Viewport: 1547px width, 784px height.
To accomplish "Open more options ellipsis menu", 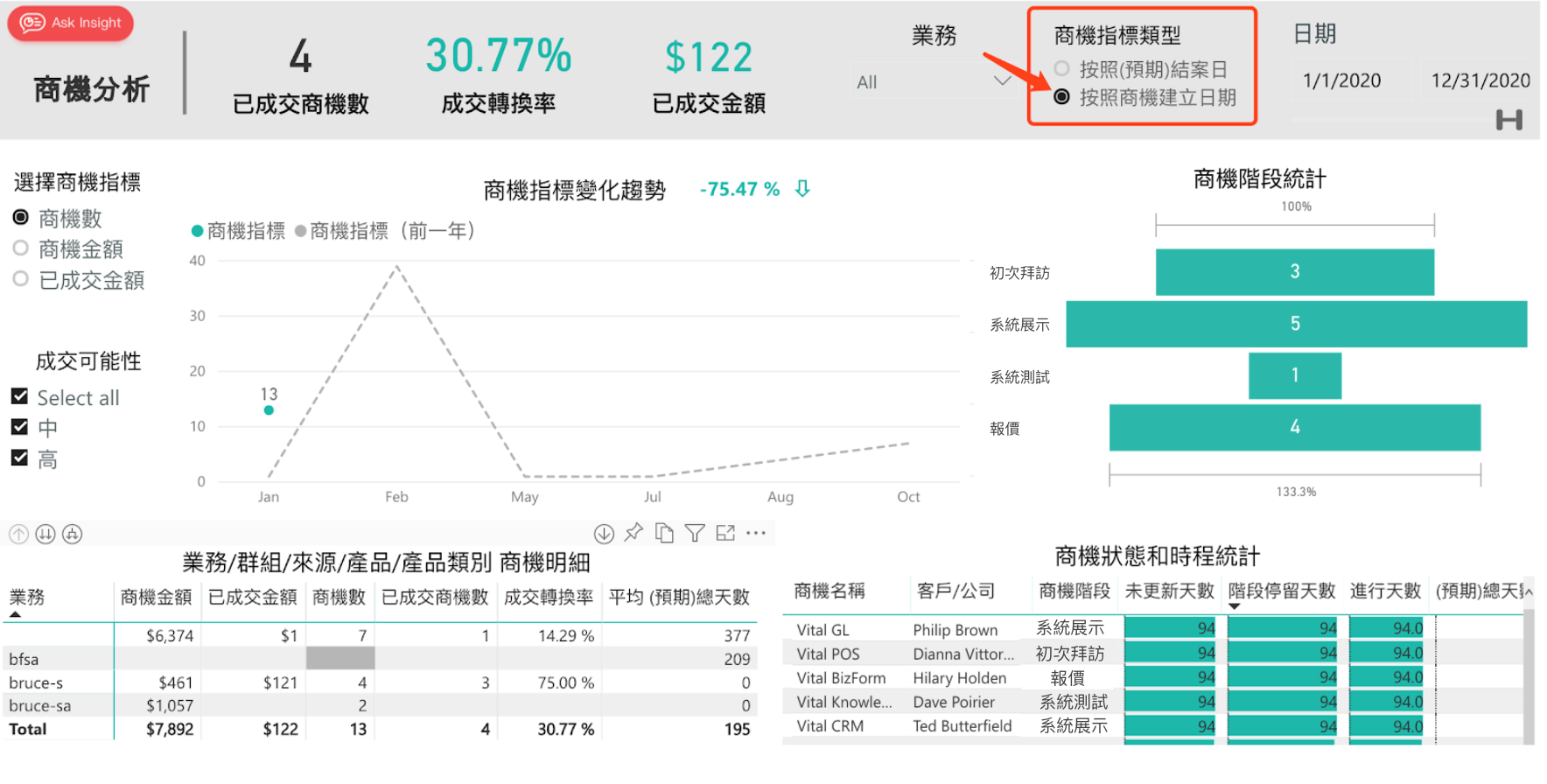I will coord(756,533).
